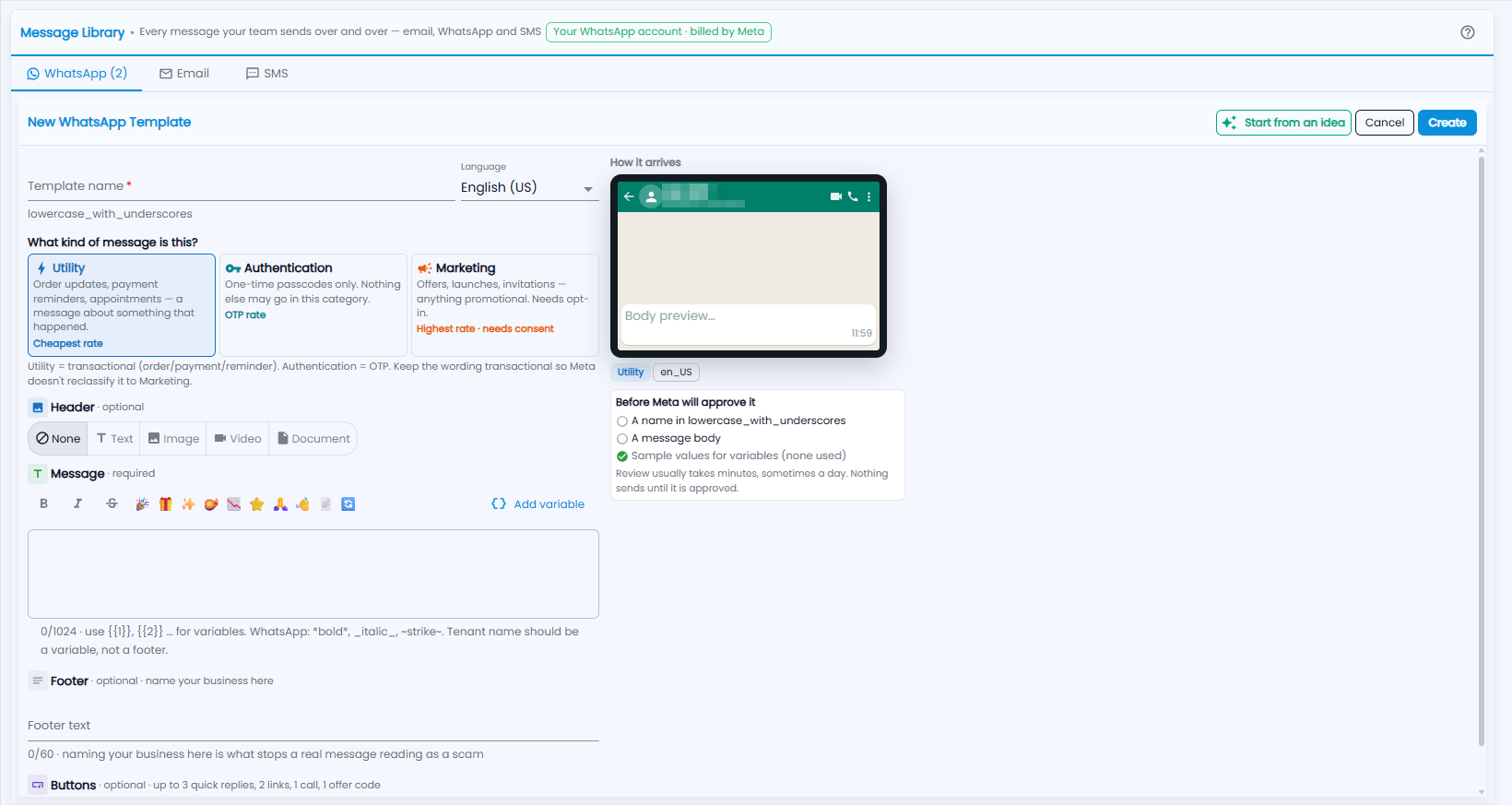Select the Utility message category
1512x805 pixels.
[x=122, y=305]
